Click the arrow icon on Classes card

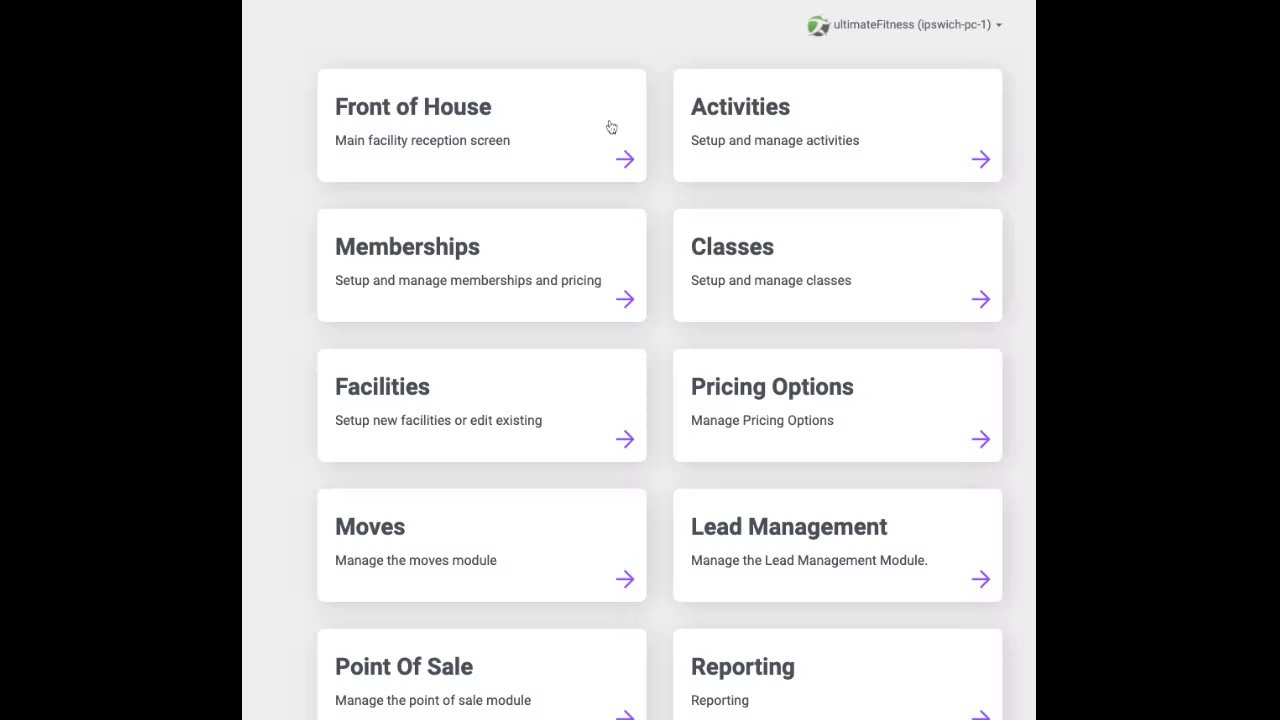981,299
